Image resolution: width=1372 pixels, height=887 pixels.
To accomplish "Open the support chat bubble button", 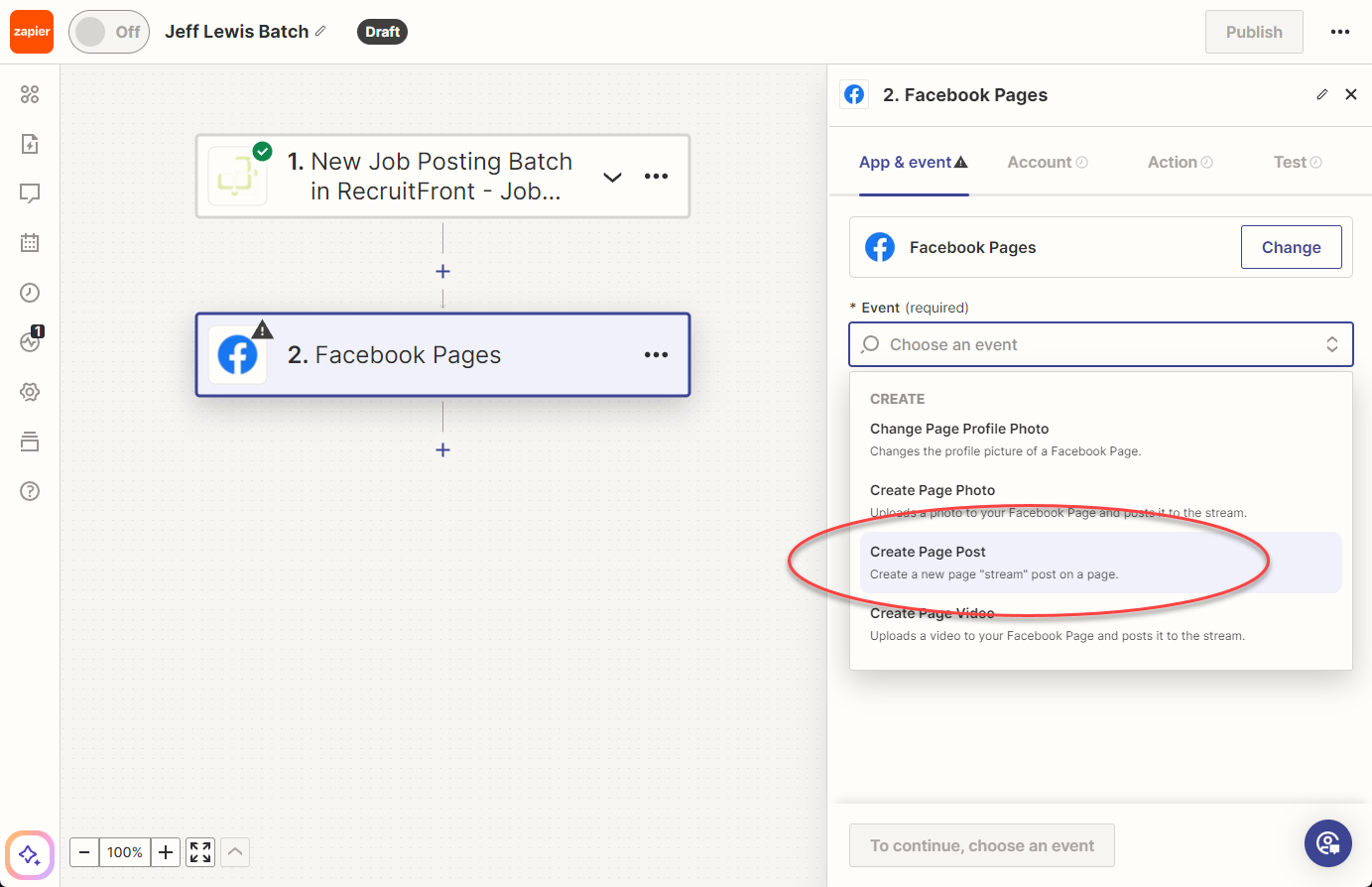I will [x=1328, y=843].
